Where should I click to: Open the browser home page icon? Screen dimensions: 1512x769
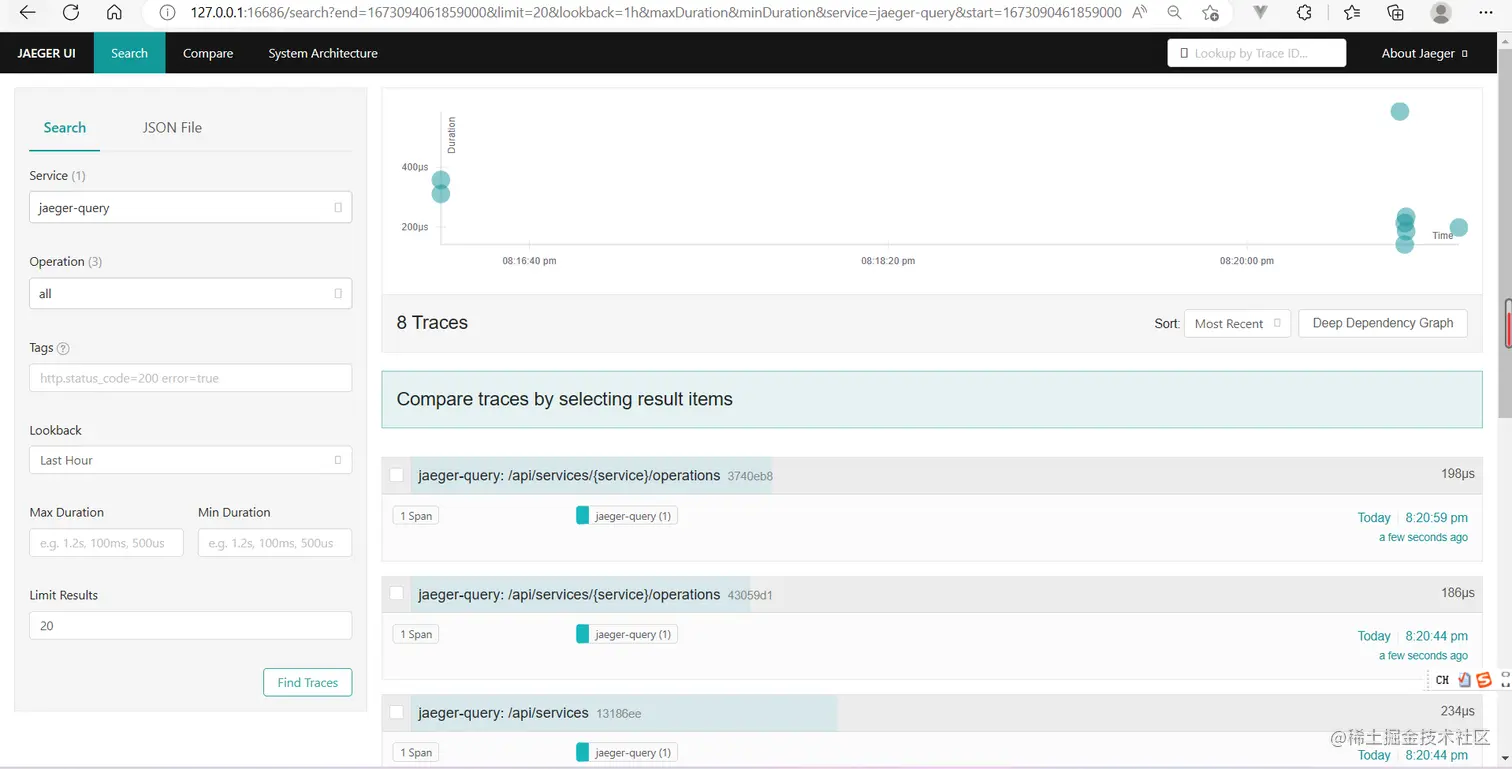pos(114,13)
